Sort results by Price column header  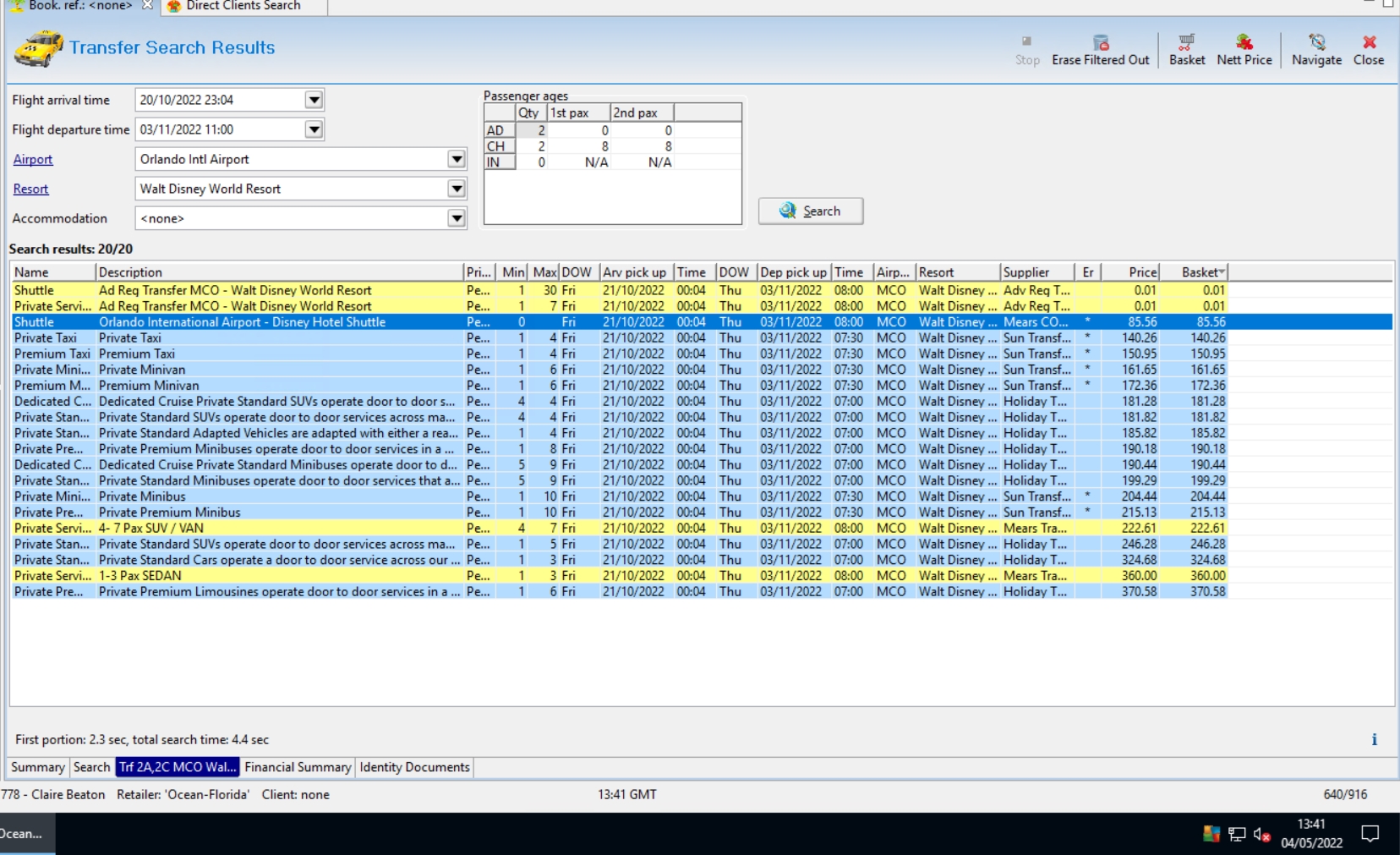point(1141,272)
